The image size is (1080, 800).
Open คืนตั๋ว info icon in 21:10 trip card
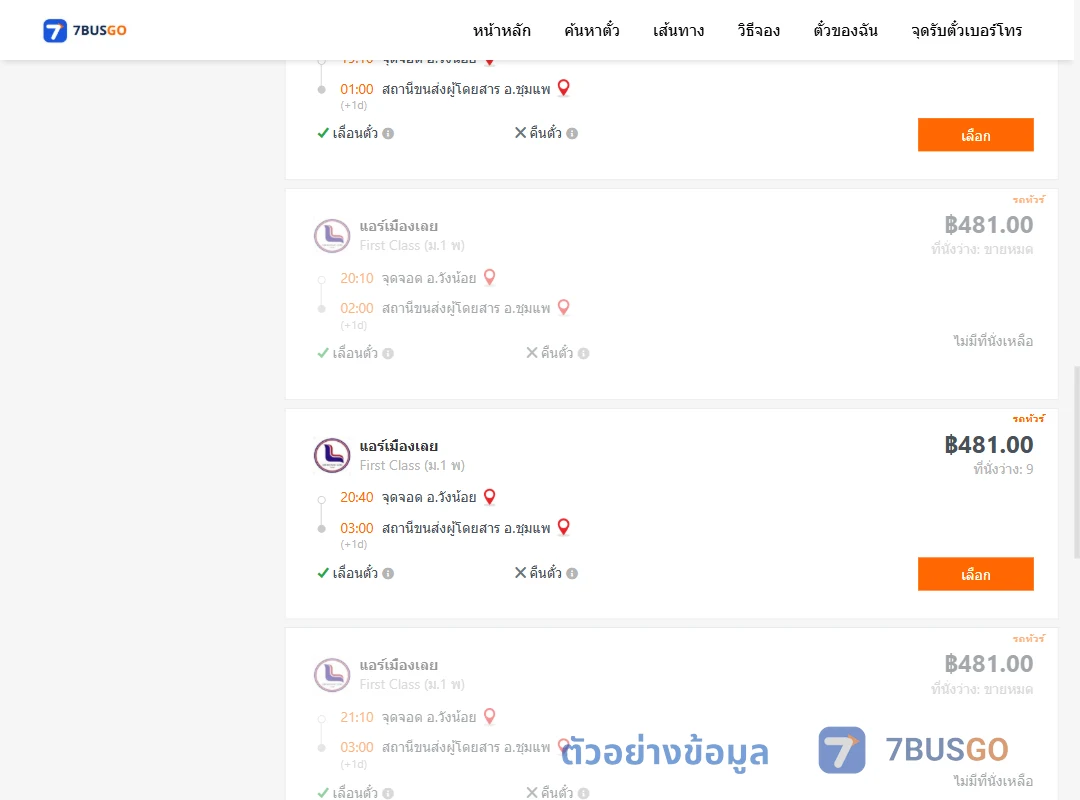point(583,793)
